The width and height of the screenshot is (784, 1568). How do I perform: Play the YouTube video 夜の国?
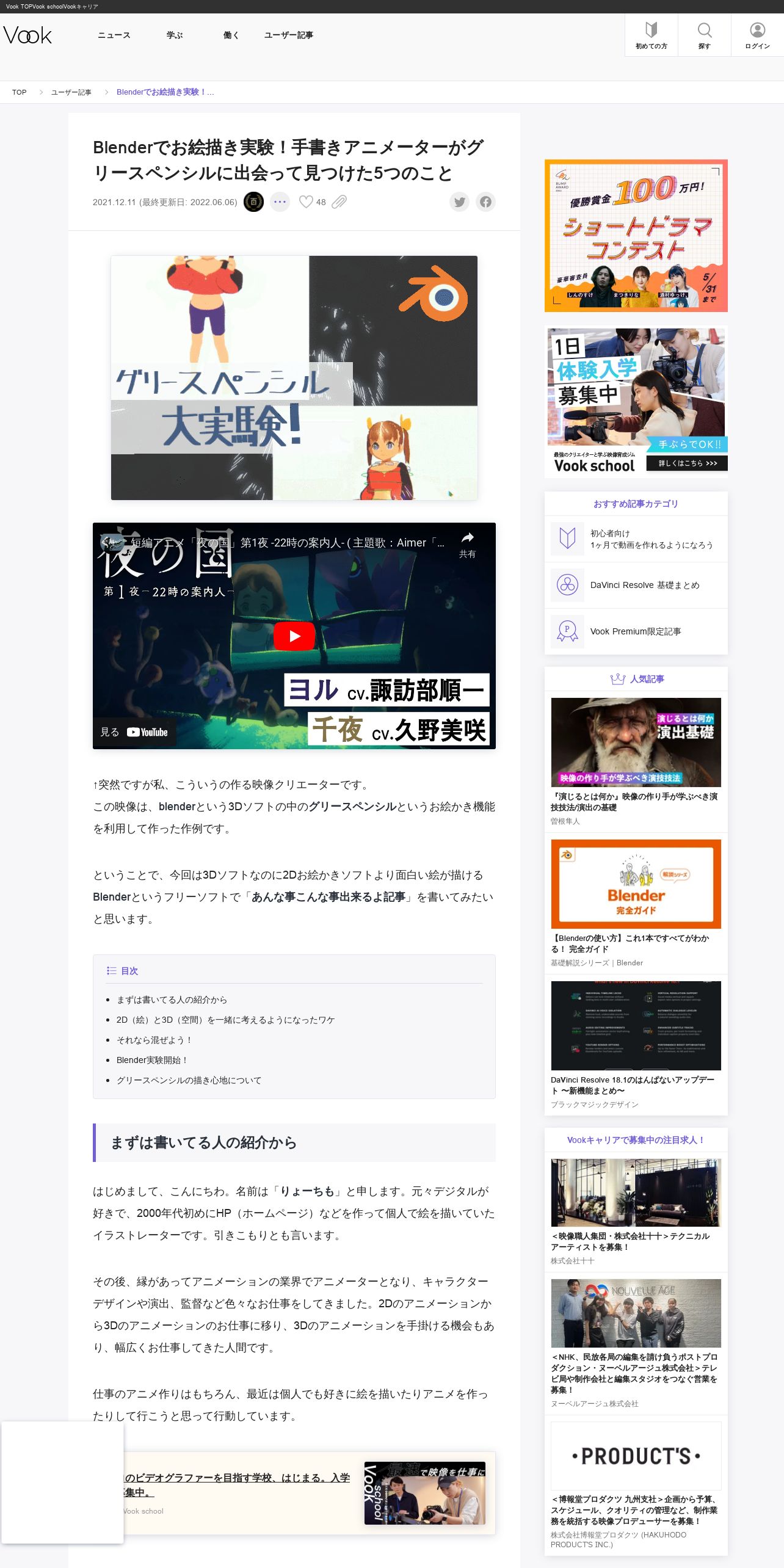(294, 636)
